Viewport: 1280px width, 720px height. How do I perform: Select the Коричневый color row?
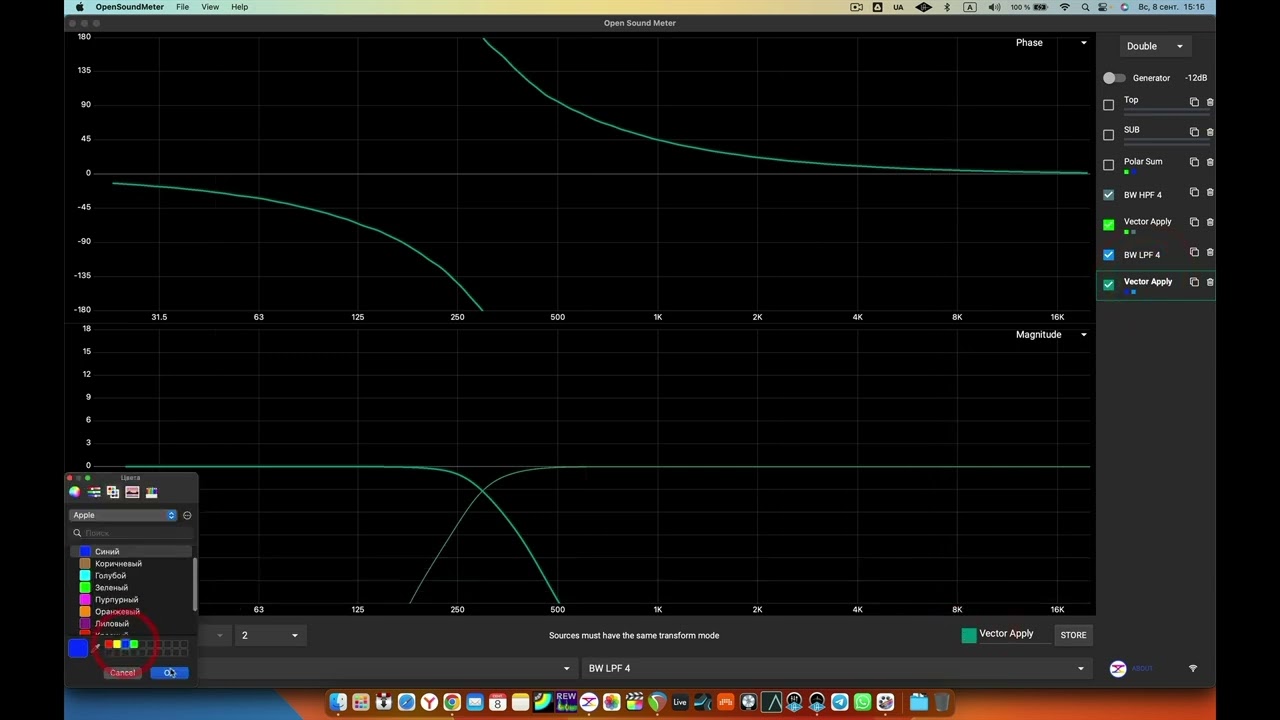coord(132,564)
